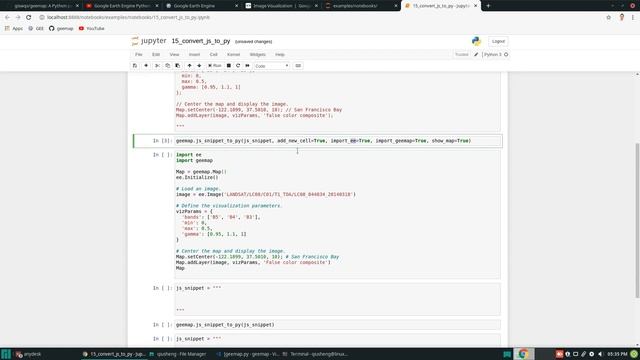Paste cells below icon in toolbar
Image resolution: width=640 pixels, height=360 pixels.
(178, 66)
